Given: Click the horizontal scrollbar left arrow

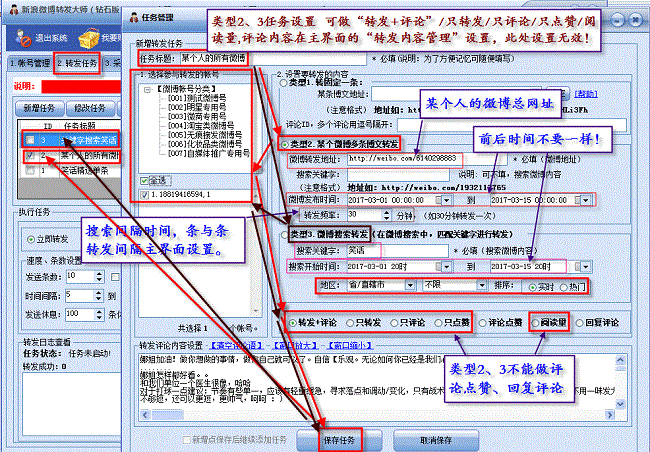Looking at the screenshot, I should pyautogui.click(x=145, y=415).
